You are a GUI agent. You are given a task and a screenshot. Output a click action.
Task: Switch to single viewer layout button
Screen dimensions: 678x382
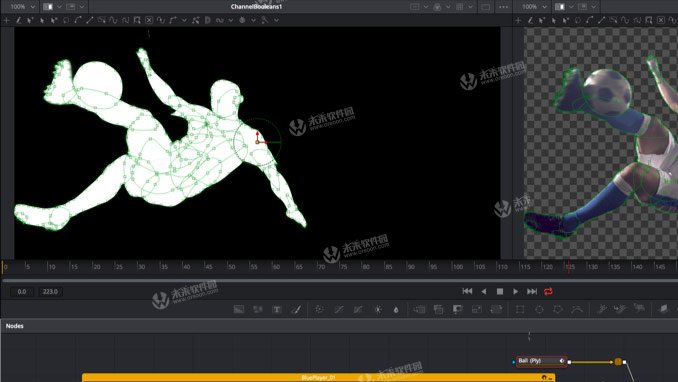486,7
